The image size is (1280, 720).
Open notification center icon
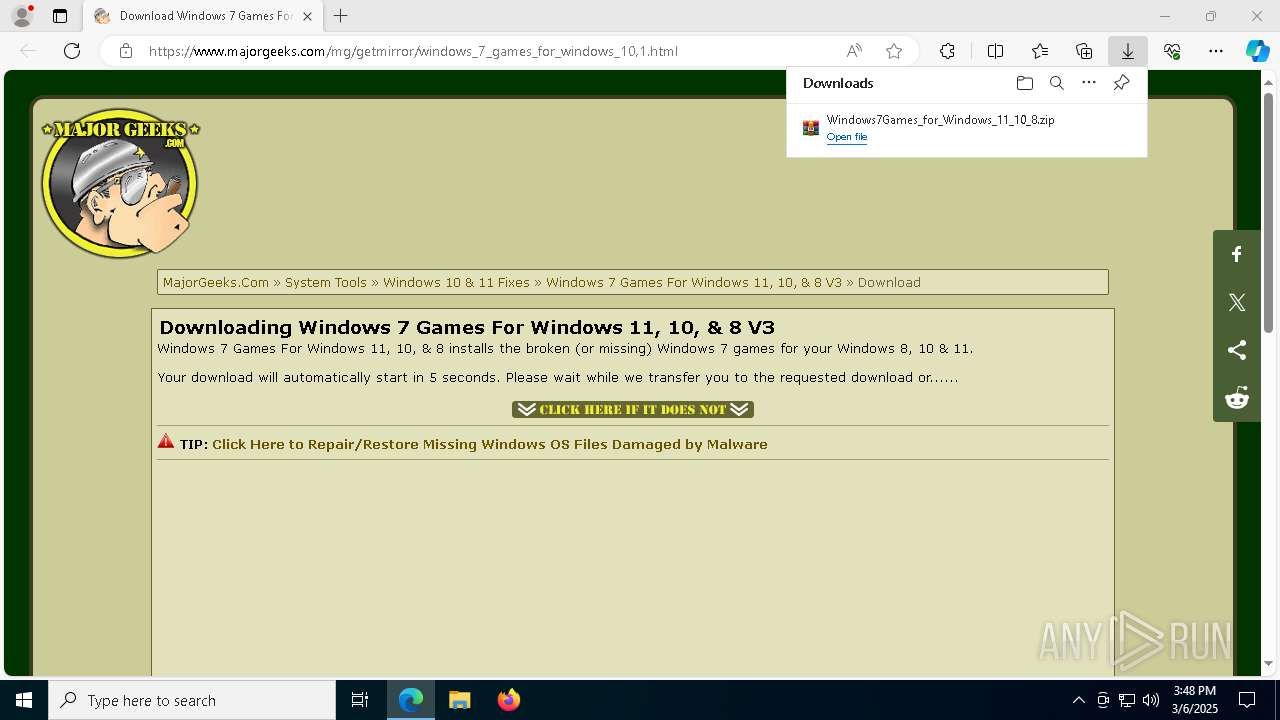tap(1247, 700)
